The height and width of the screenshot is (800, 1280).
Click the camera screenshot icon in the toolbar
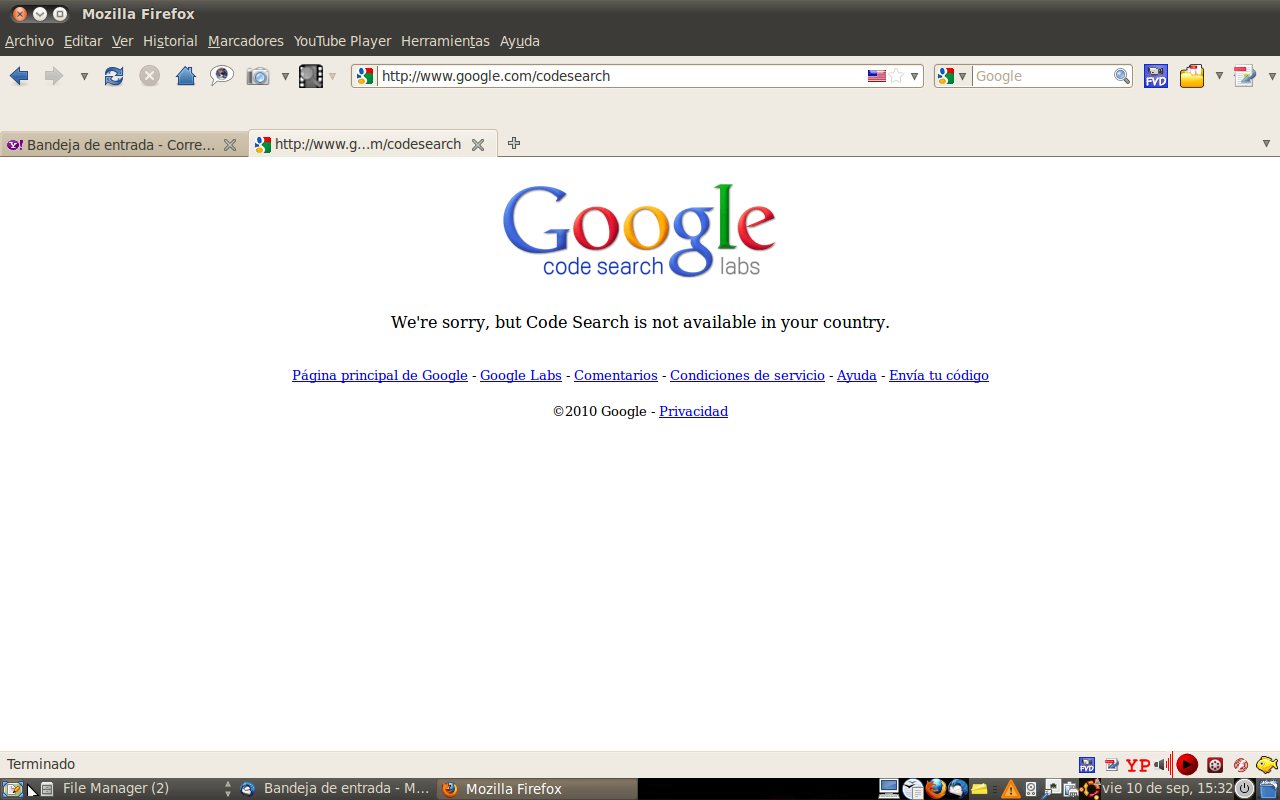pos(258,76)
